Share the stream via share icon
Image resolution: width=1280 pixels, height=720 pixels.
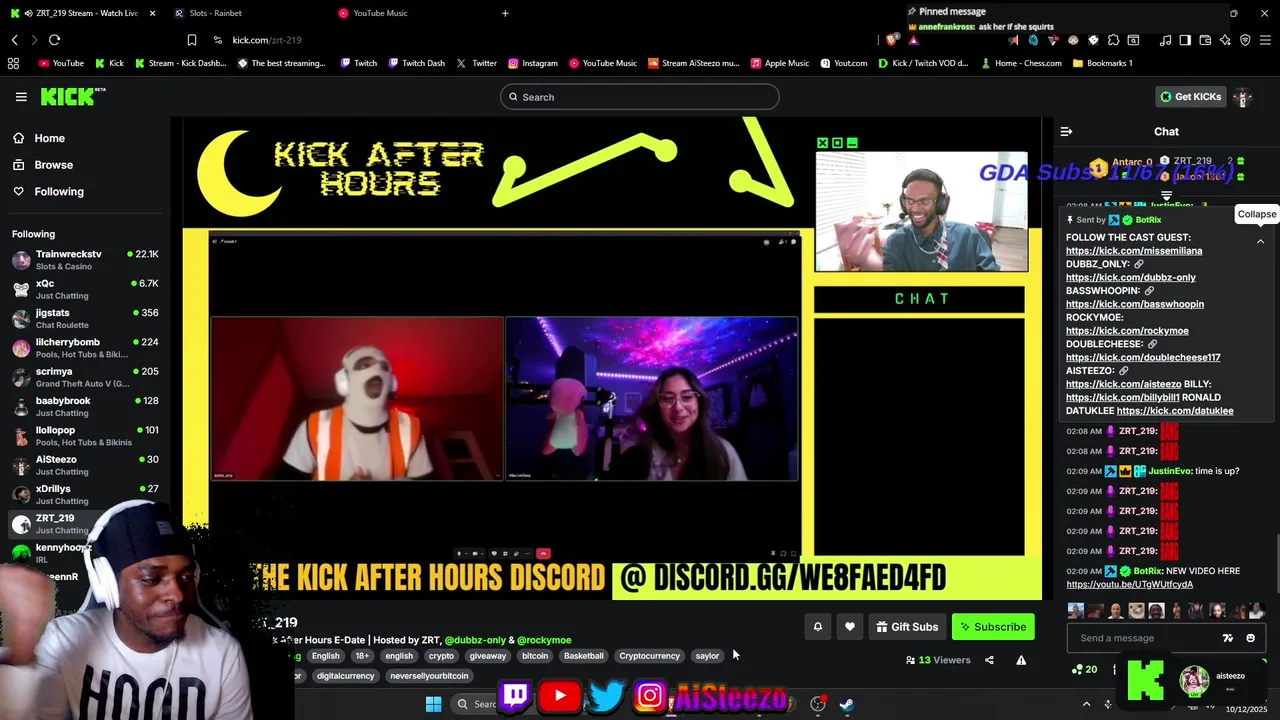(x=989, y=660)
